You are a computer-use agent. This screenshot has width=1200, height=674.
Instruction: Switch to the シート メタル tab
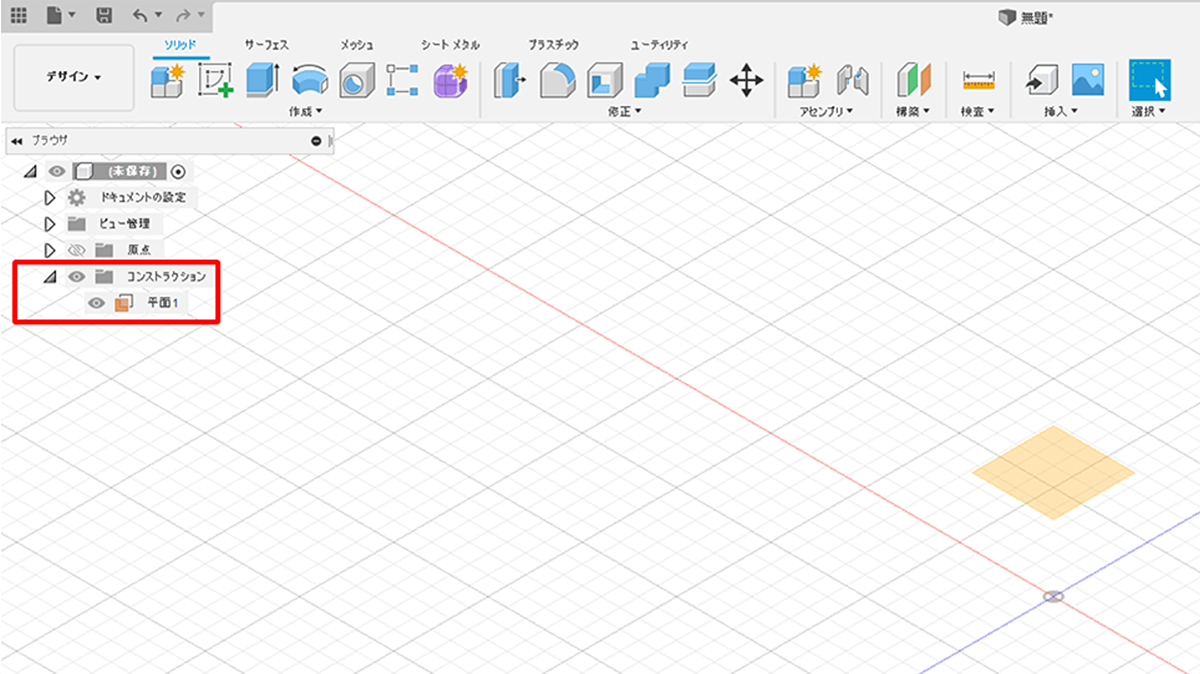coord(450,45)
